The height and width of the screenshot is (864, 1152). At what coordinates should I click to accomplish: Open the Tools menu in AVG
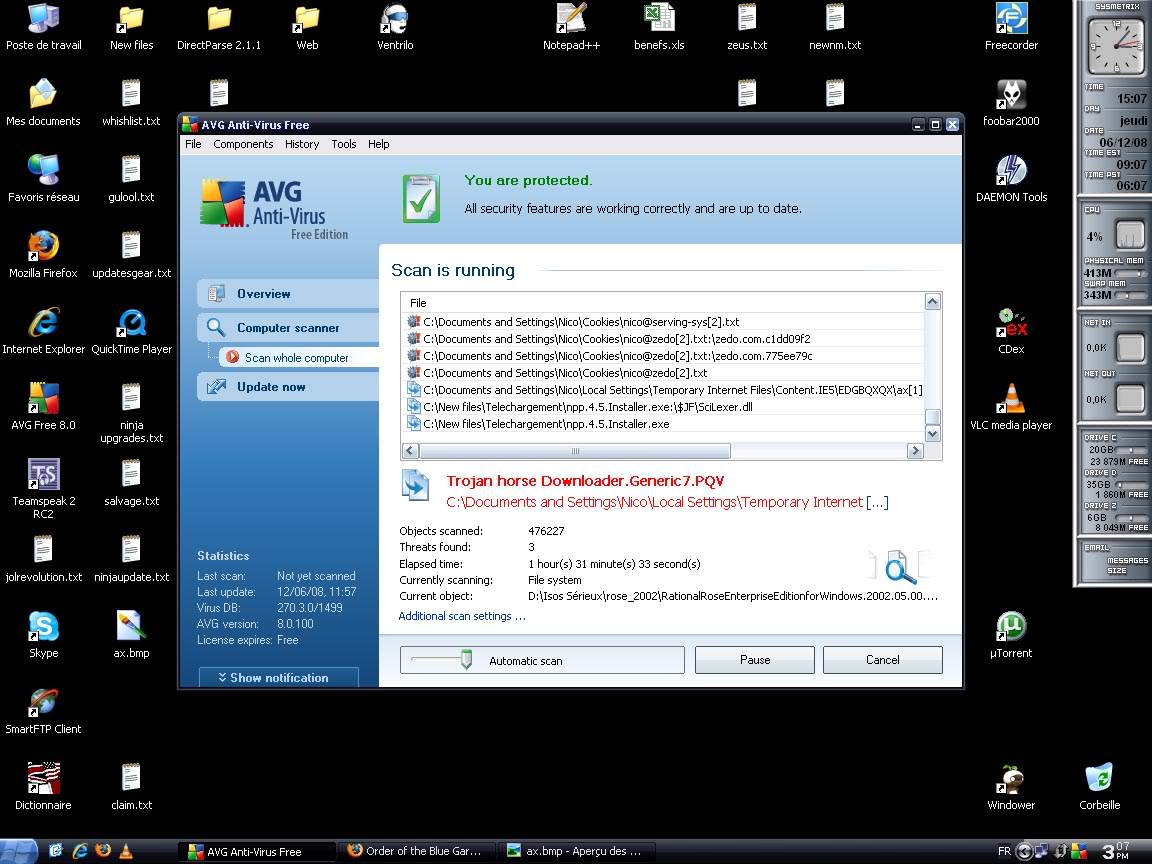(x=344, y=144)
